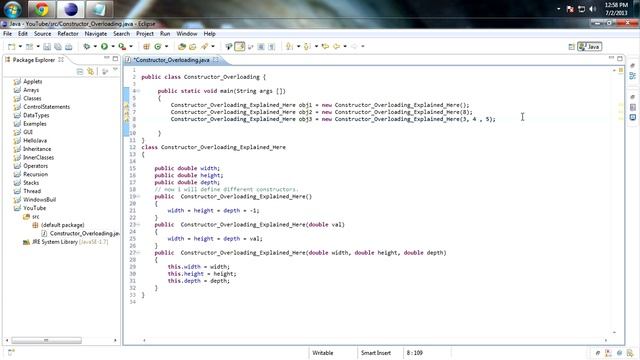
Task: Start debugging with the Debug bug icon
Action: (x=87, y=47)
